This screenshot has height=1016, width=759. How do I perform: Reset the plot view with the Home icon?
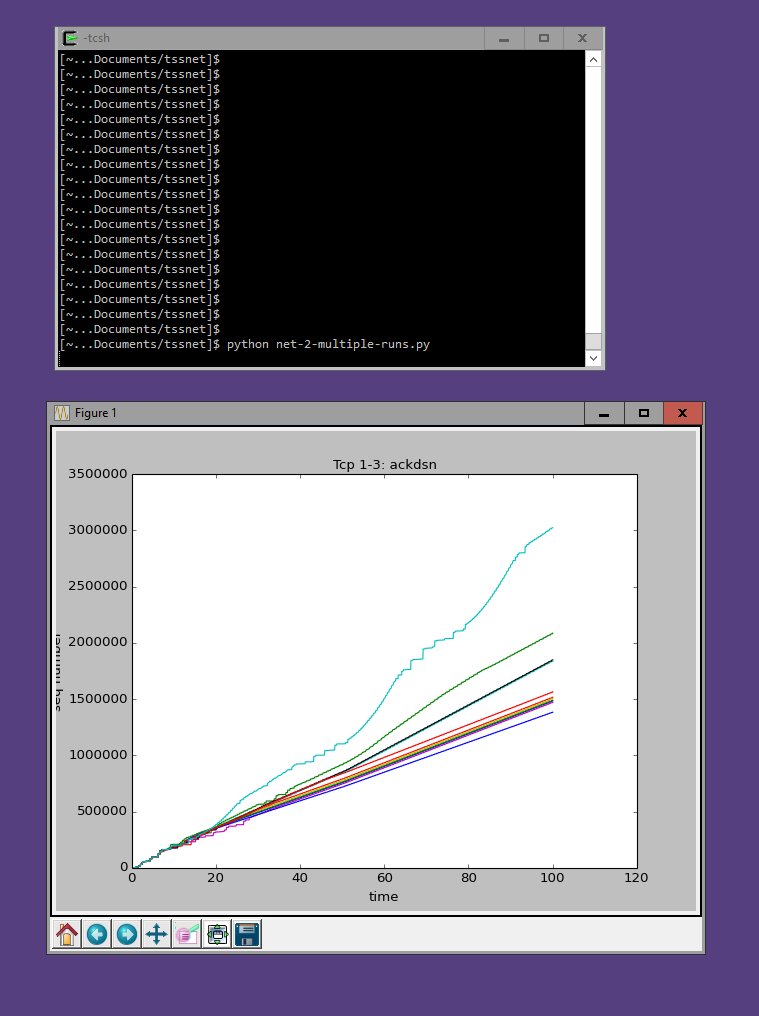coord(67,934)
